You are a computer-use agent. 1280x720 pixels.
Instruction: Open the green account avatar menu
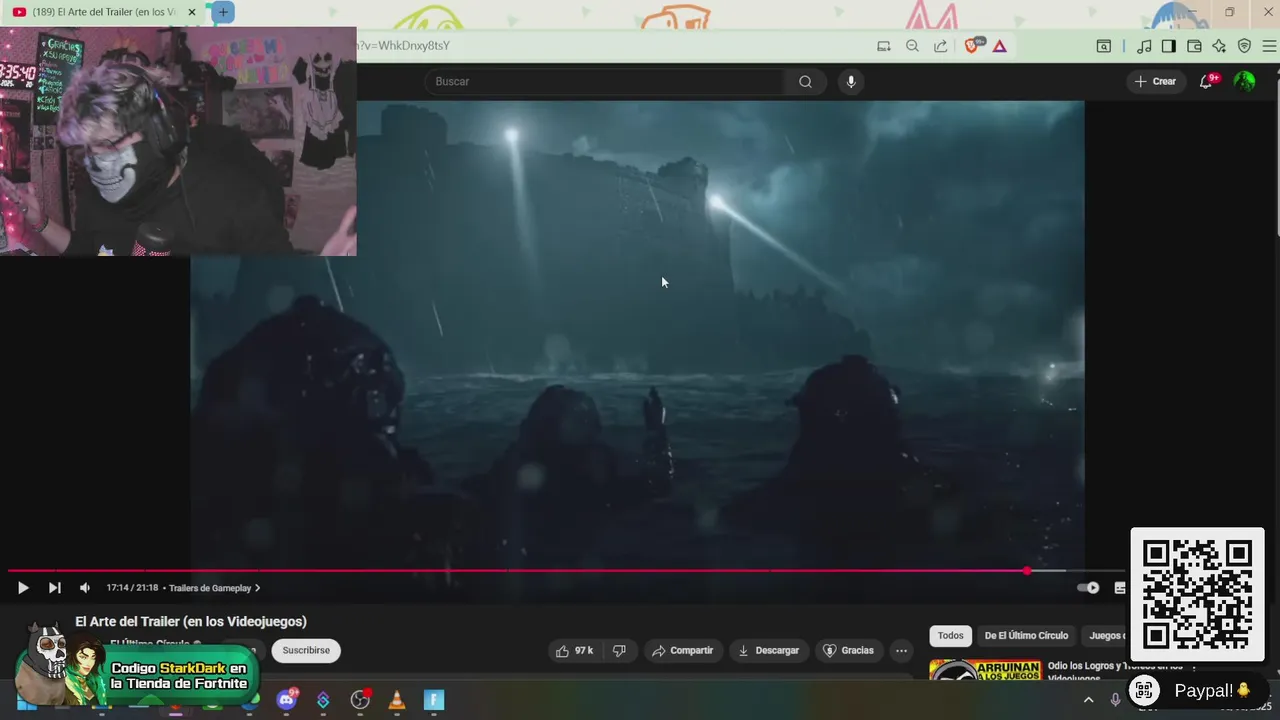[x=1245, y=81]
